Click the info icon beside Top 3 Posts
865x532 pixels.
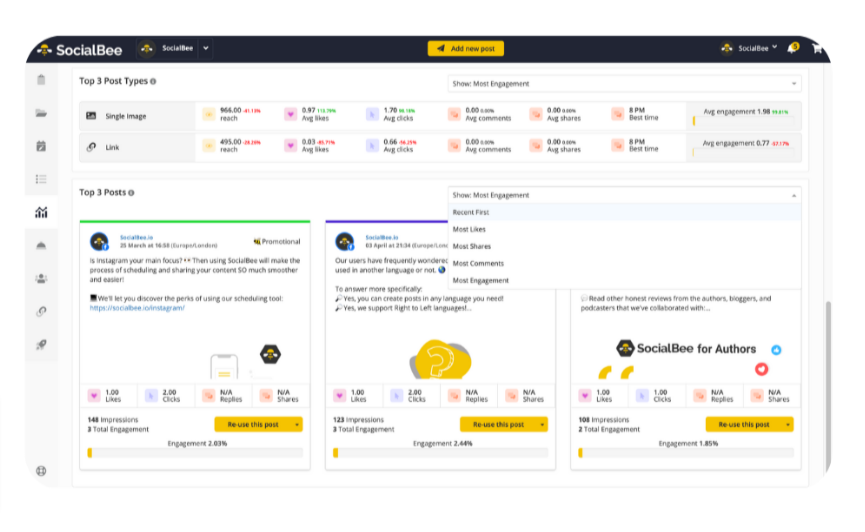(131, 193)
